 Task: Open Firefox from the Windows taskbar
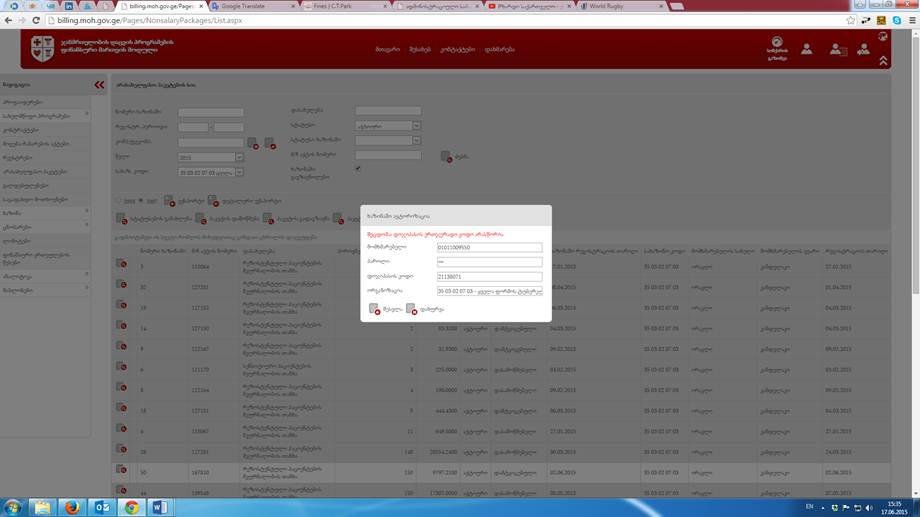(72, 506)
